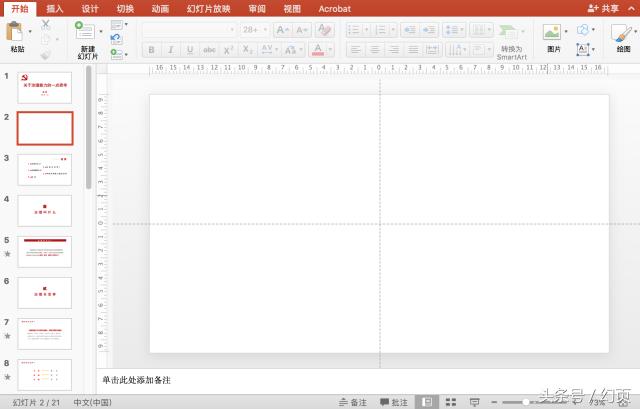Toggle italic formatting
The height and width of the screenshot is (409, 640).
coord(170,49)
